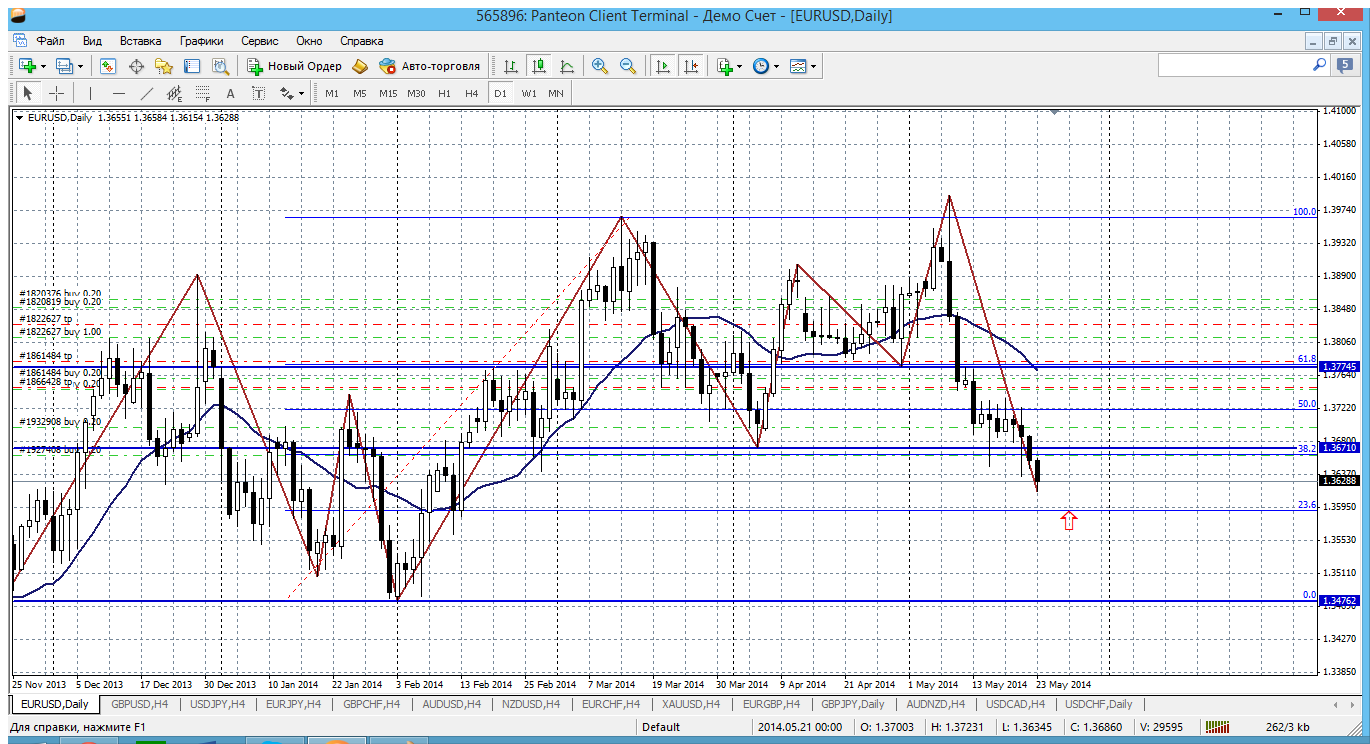Open the Графики menu
Viewport: 1370px width, 744px height.
[x=201, y=41]
